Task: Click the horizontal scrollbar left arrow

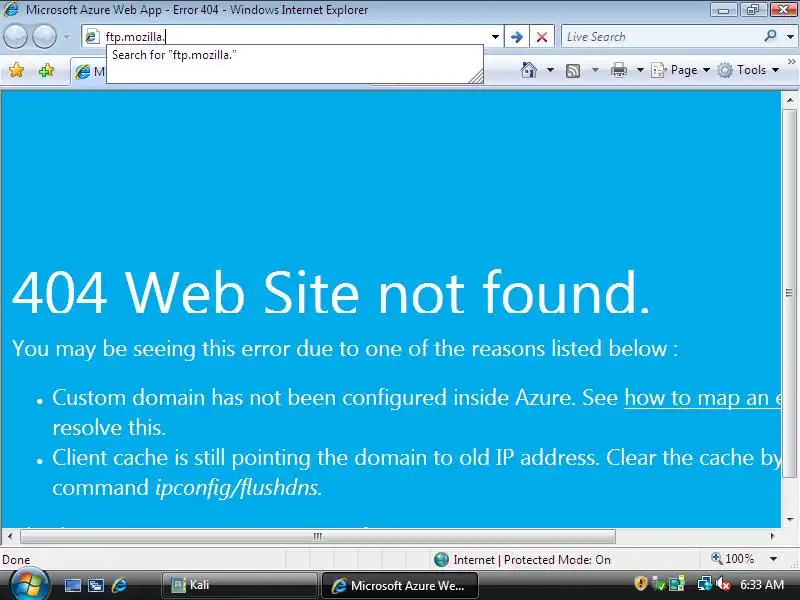Action: pos(9,536)
